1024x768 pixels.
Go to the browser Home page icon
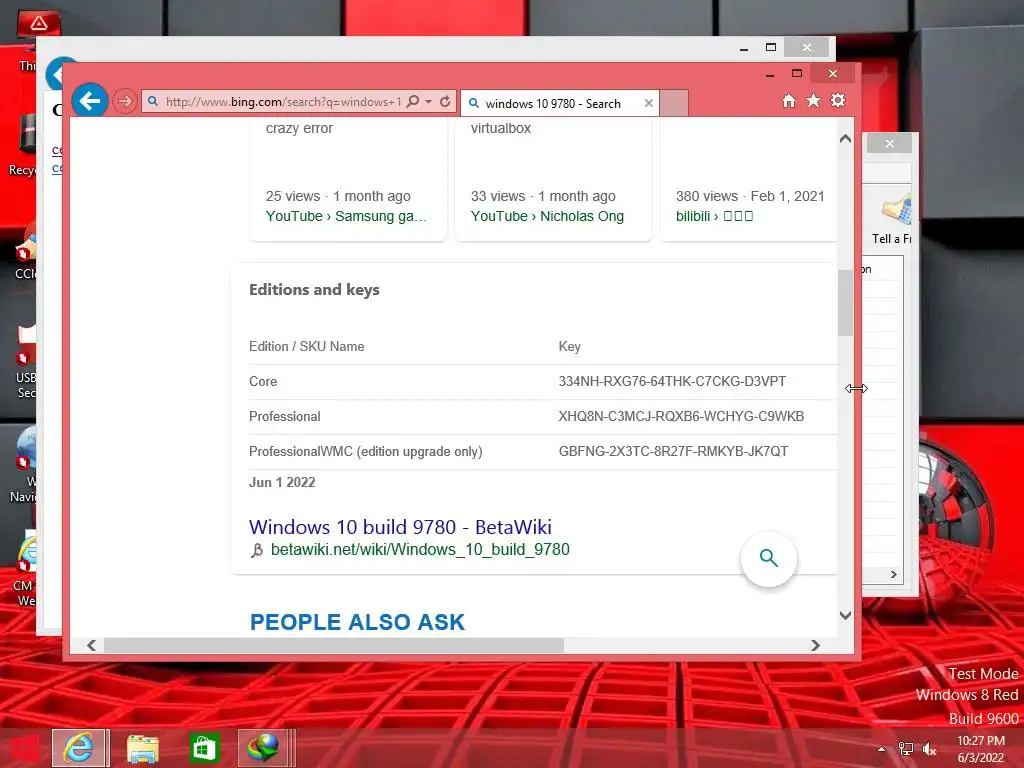[x=789, y=101]
